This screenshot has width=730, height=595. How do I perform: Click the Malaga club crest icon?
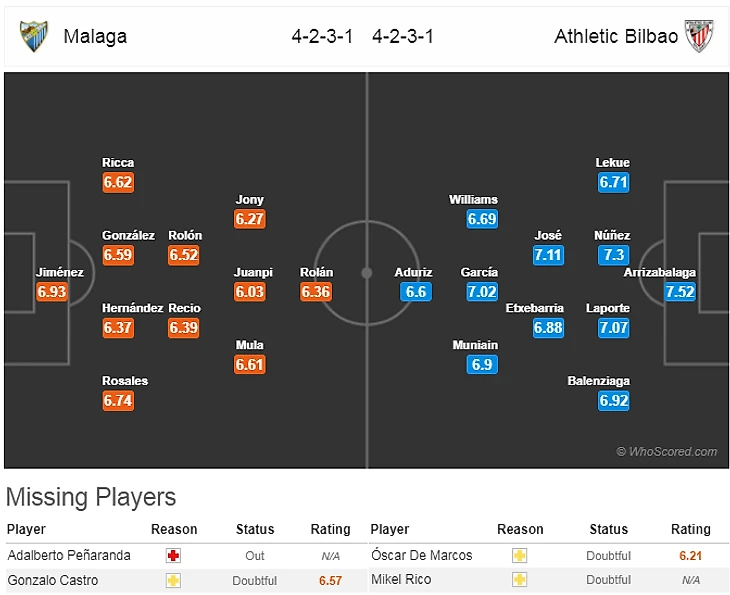(34, 37)
